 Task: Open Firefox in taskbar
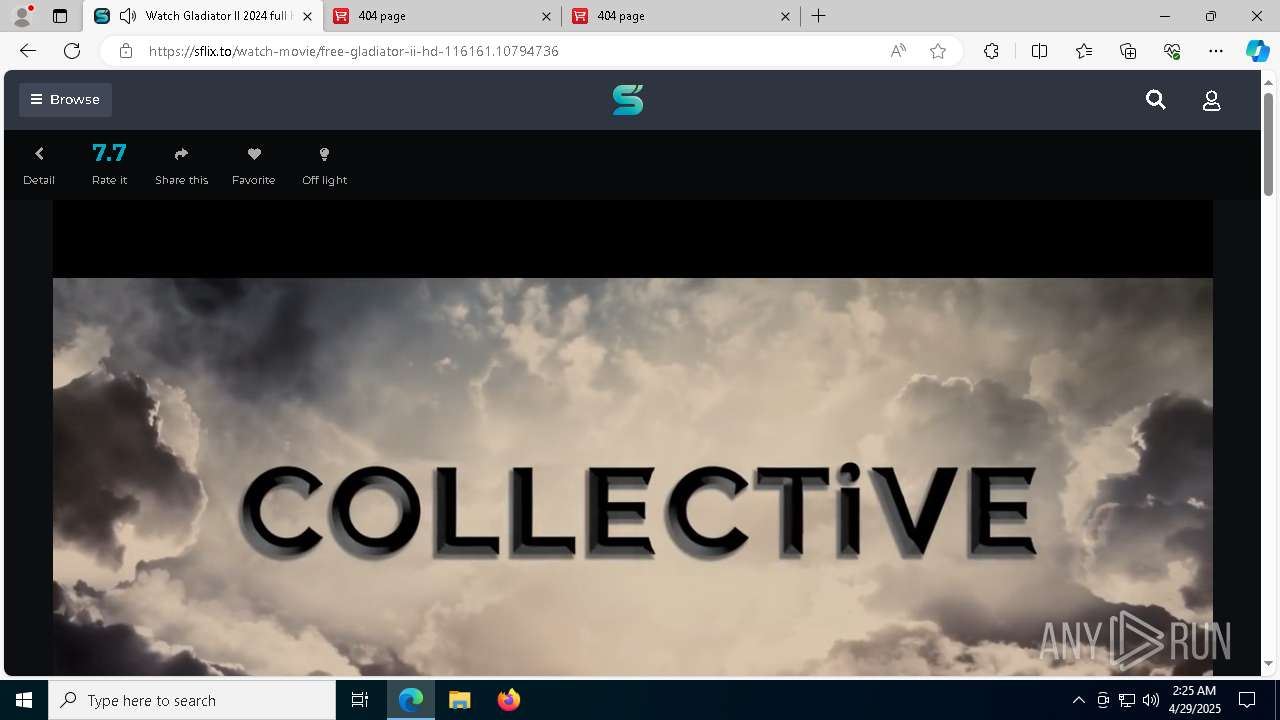[x=508, y=700]
